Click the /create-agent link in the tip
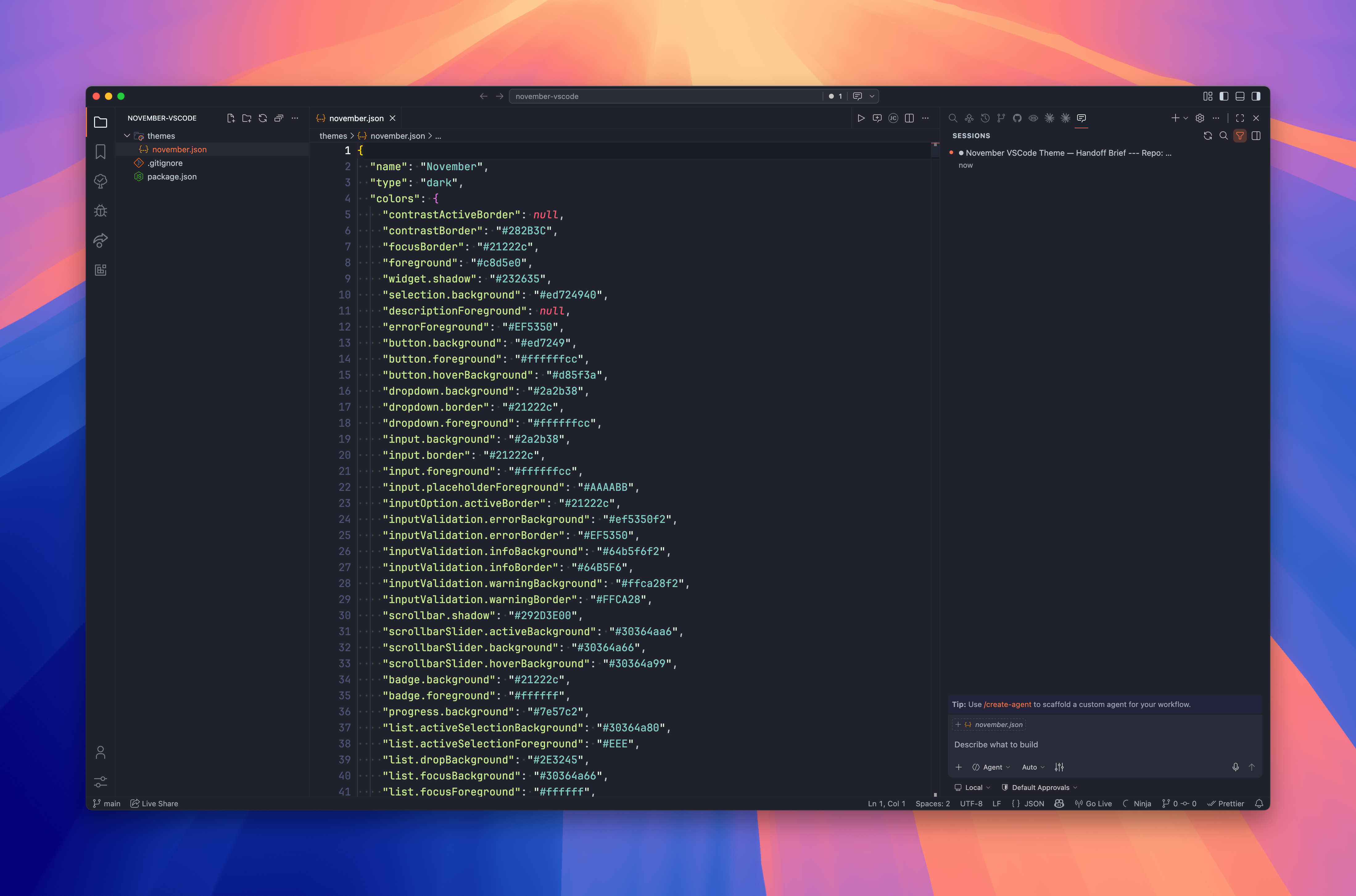1356x896 pixels. coord(1007,704)
